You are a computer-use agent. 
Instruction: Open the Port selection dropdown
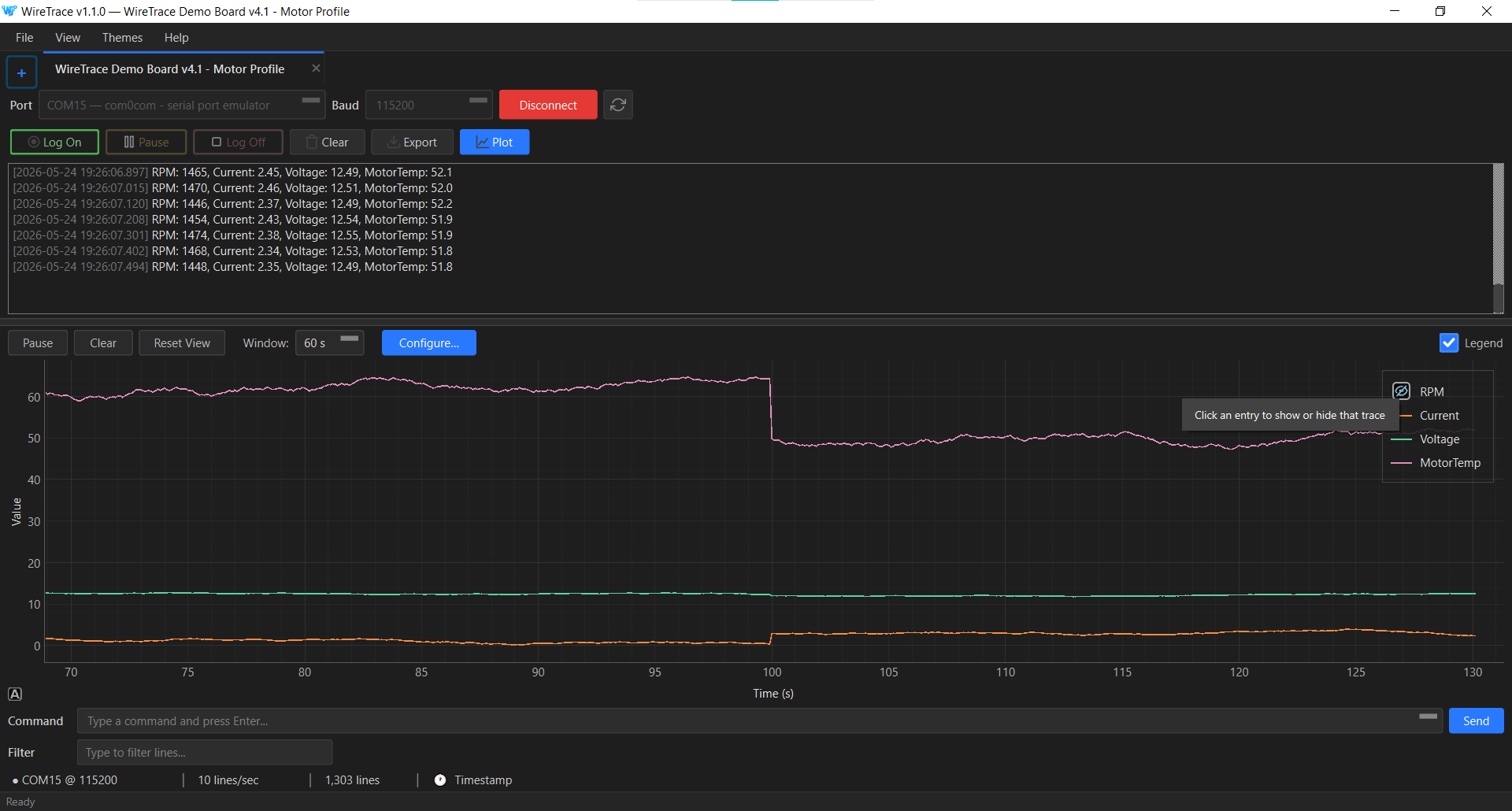[180, 105]
